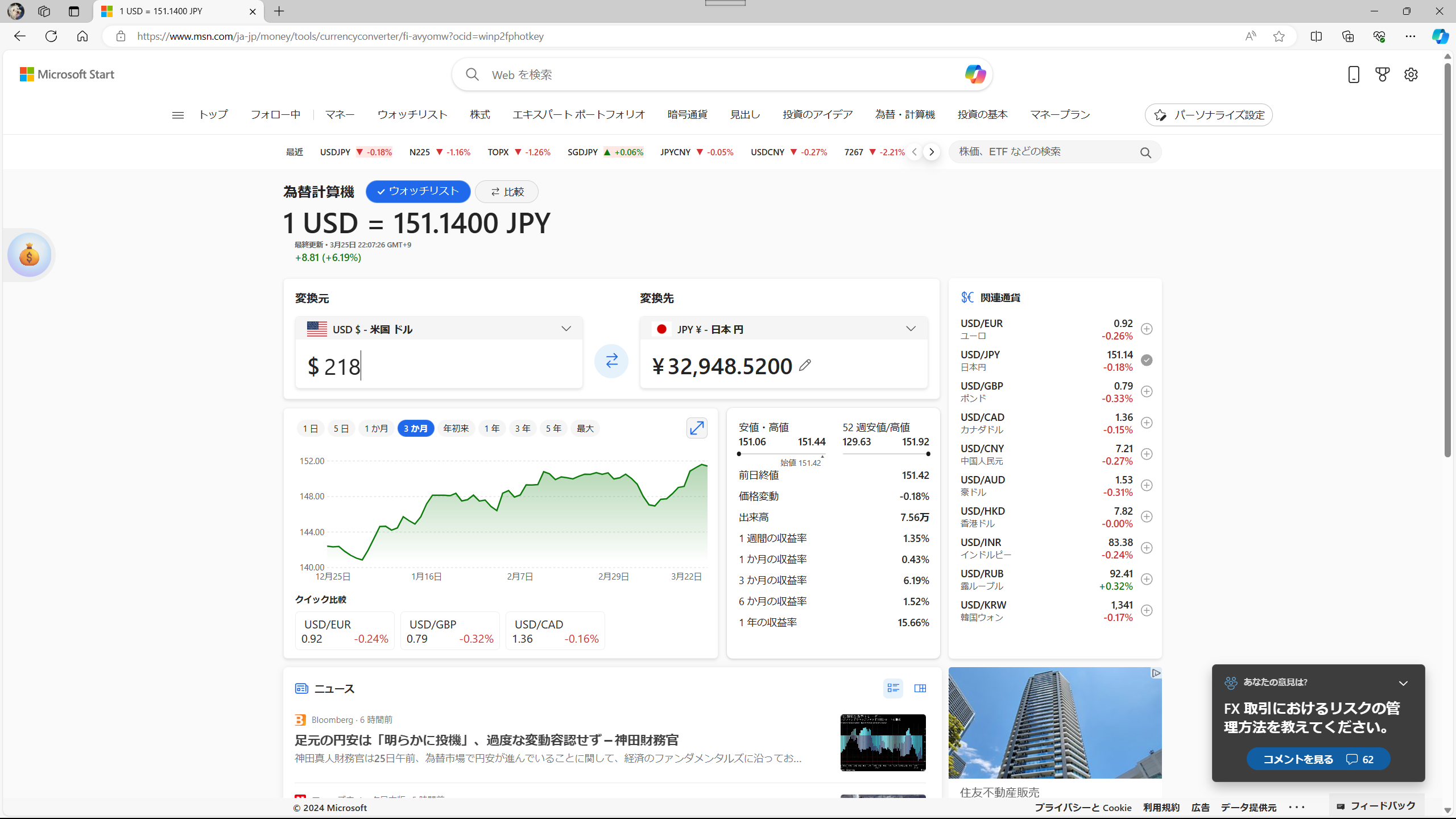Switch news to list view layout
The width and height of the screenshot is (1456, 819).
[x=893, y=688]
